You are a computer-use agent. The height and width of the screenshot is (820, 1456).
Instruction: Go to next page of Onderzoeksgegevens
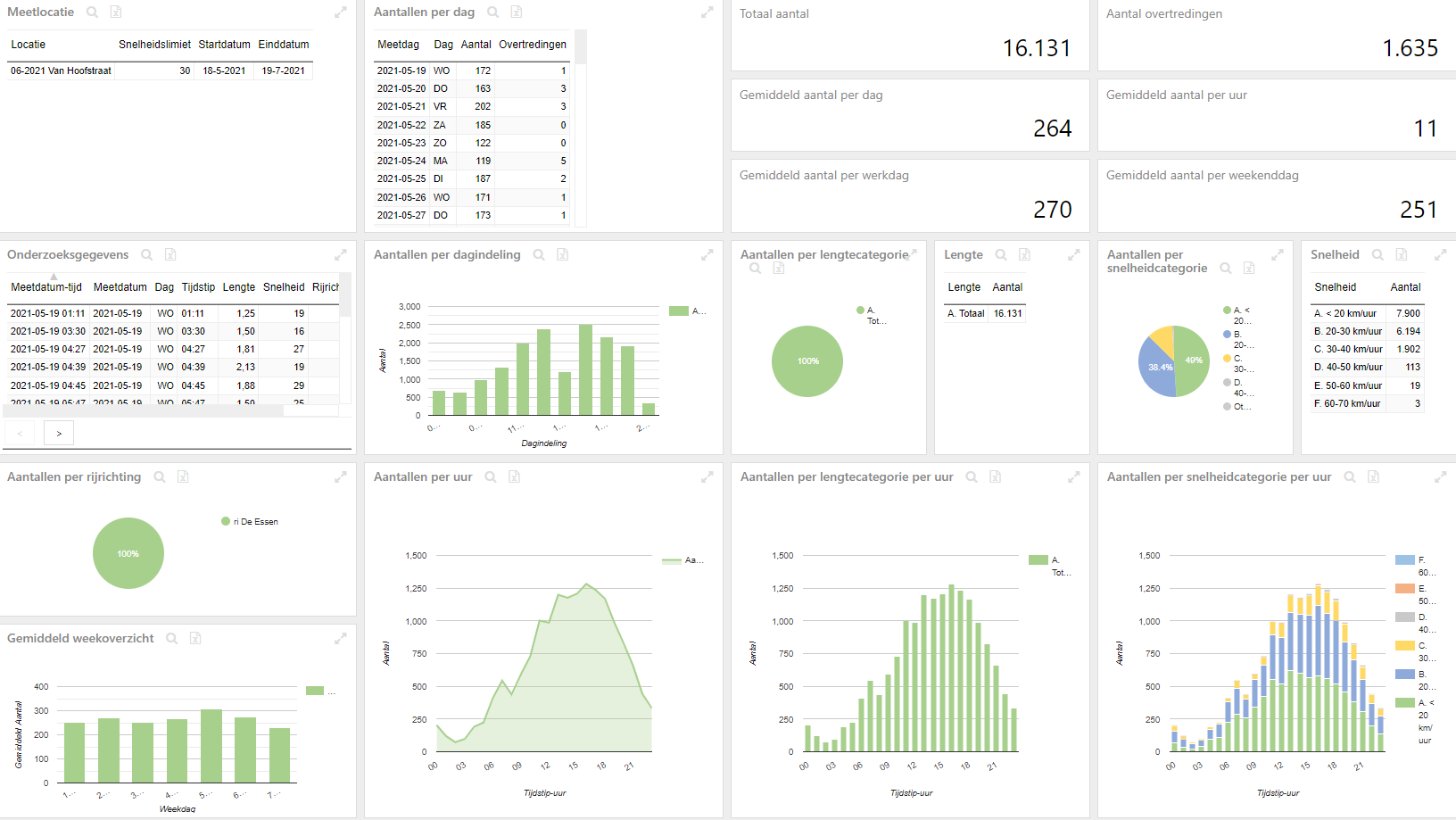coord(59,434)
